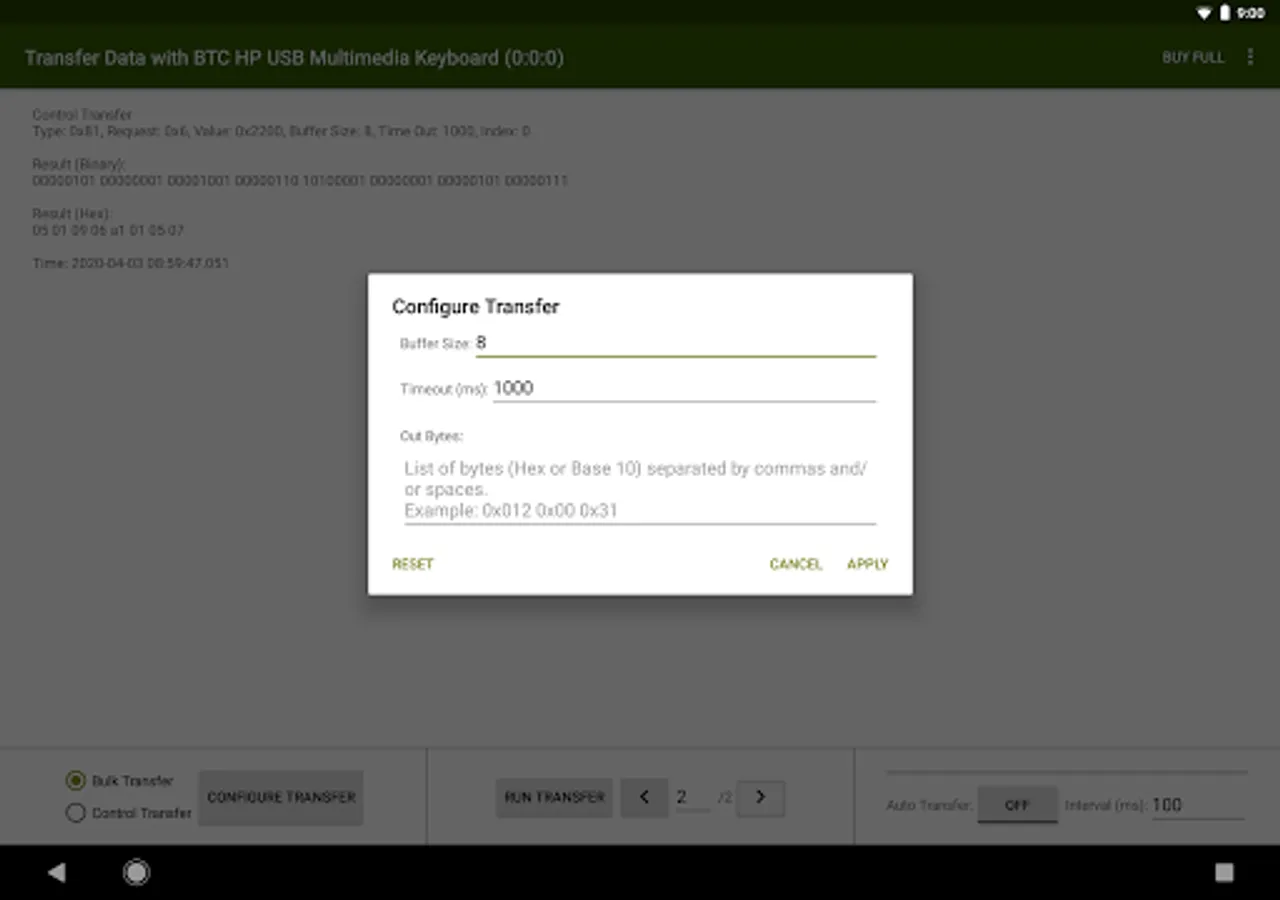Click the Result (Binary) output line
This screenshot has width=1280, height=900.
coord(300,181)
